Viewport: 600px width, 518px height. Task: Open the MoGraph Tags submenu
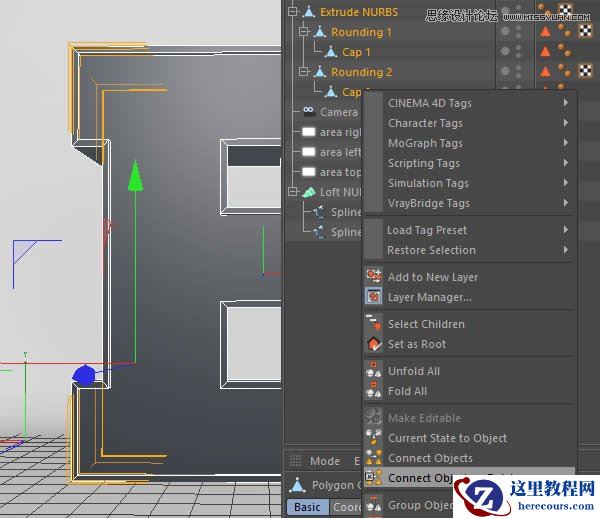pyautogui.click(x=469, y=143)
